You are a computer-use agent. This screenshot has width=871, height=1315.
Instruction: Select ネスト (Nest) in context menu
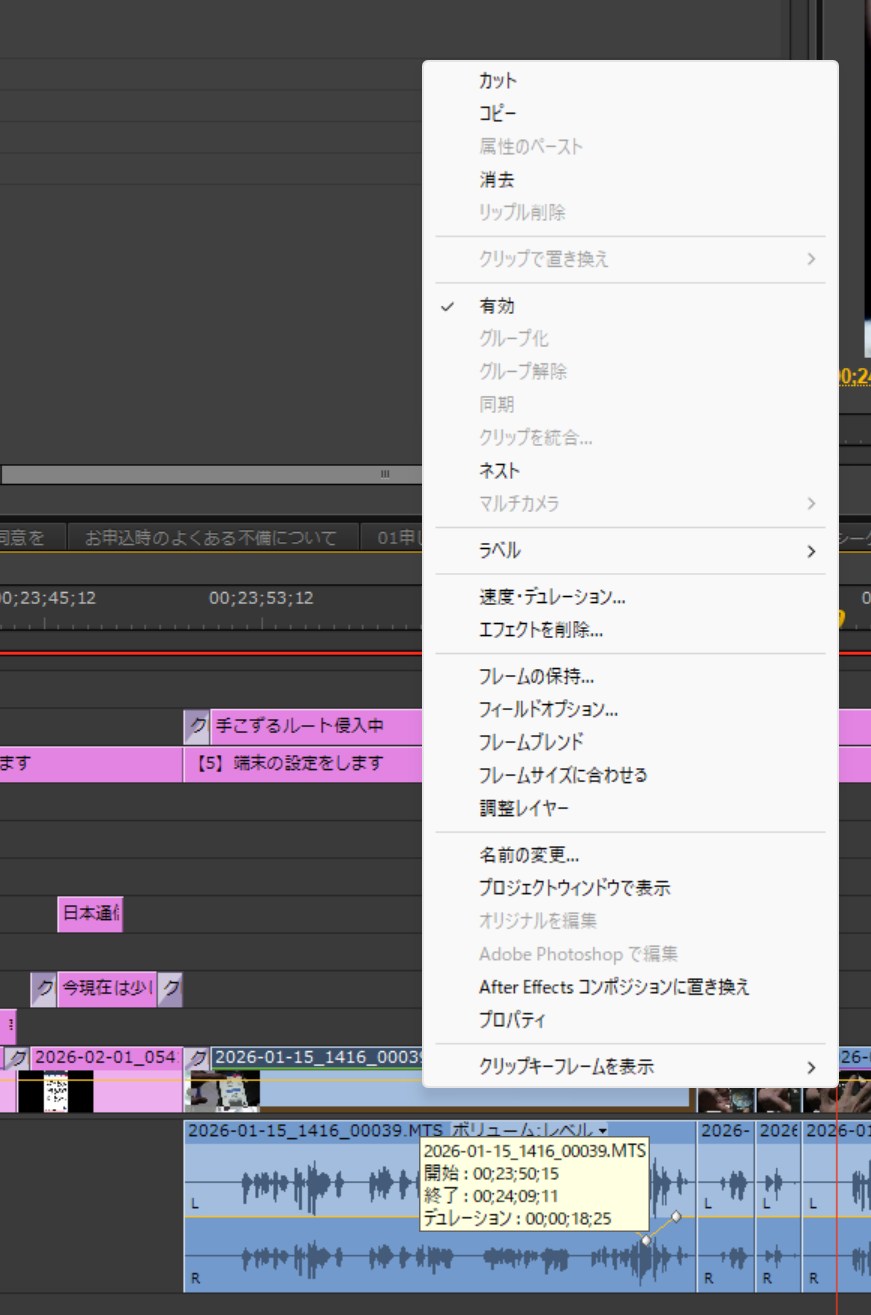click(499, 470)
